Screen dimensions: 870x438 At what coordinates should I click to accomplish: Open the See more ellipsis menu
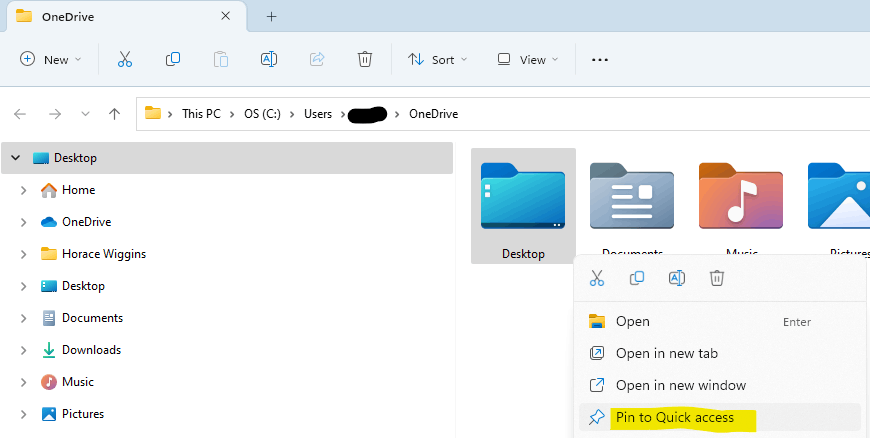[600, 59]
